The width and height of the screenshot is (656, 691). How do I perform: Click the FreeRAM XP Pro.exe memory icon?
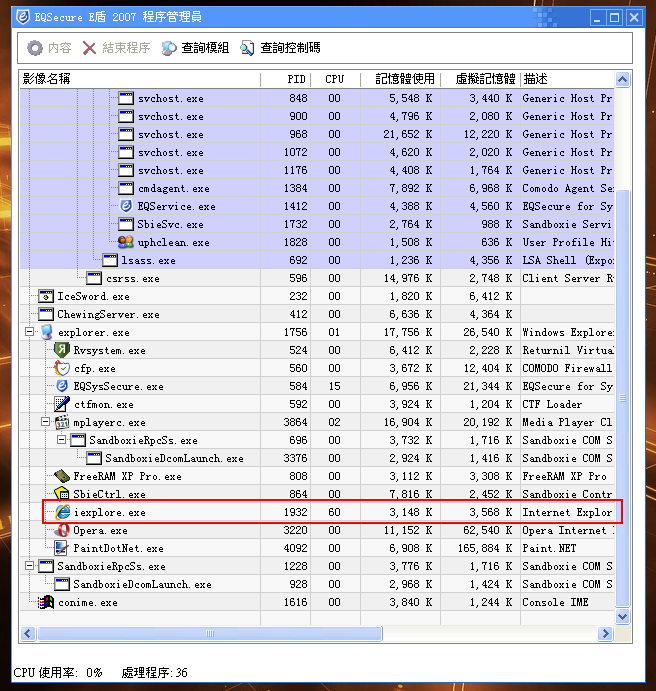point(62,476)
